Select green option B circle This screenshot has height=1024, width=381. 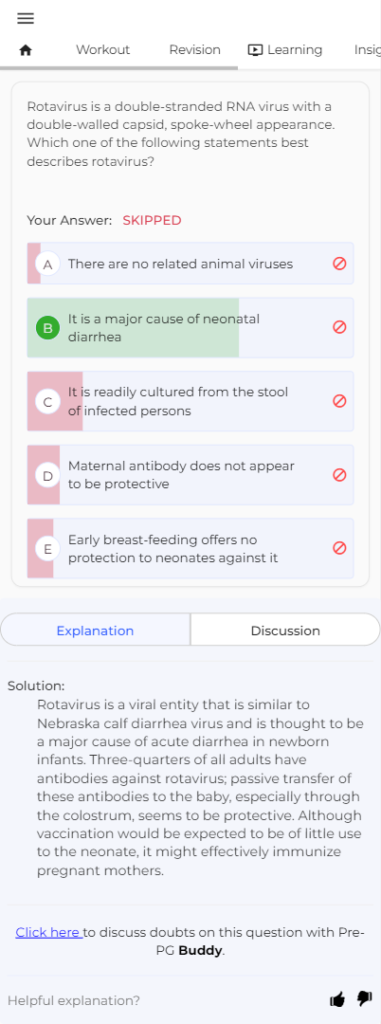pos(47,328)
